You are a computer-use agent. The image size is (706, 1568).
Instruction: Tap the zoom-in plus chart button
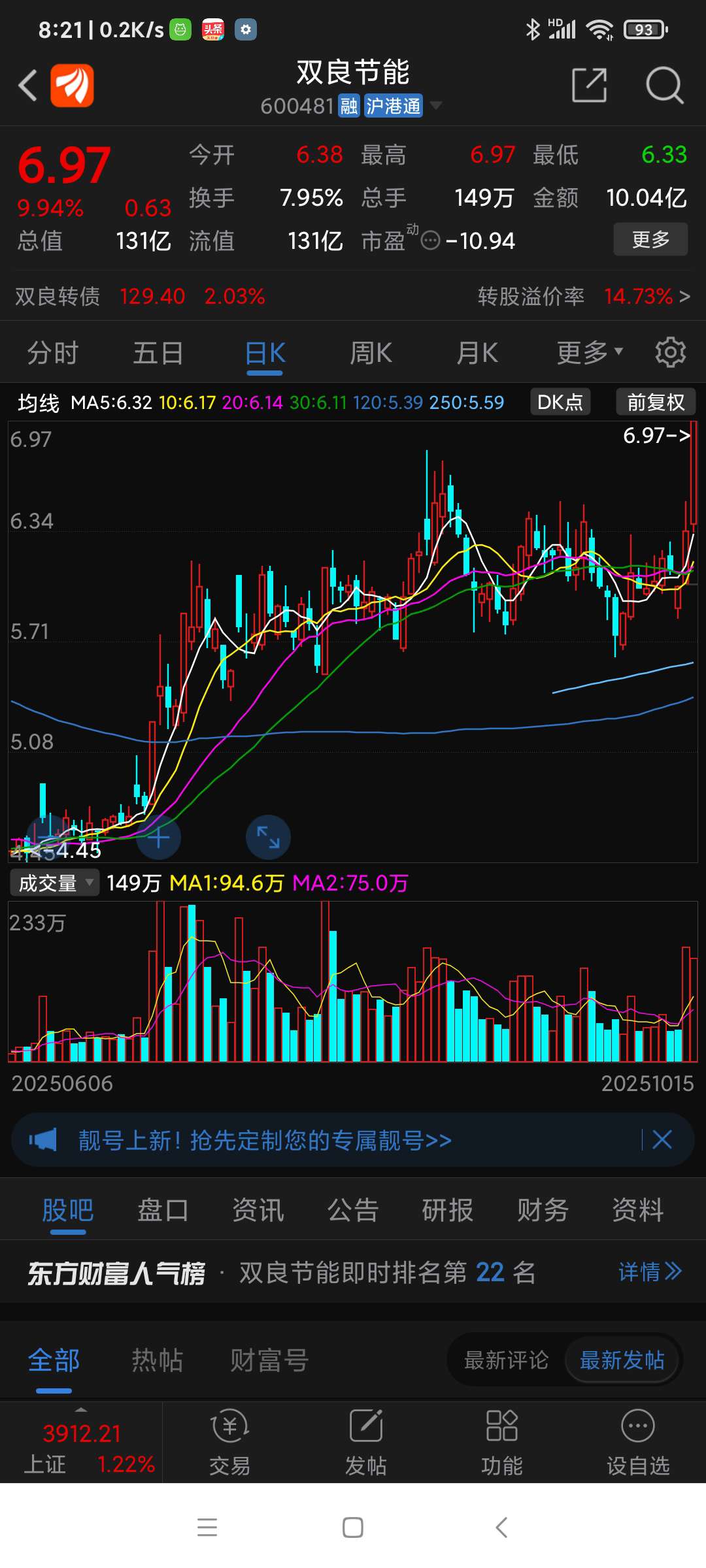click(x=158, y=837)
